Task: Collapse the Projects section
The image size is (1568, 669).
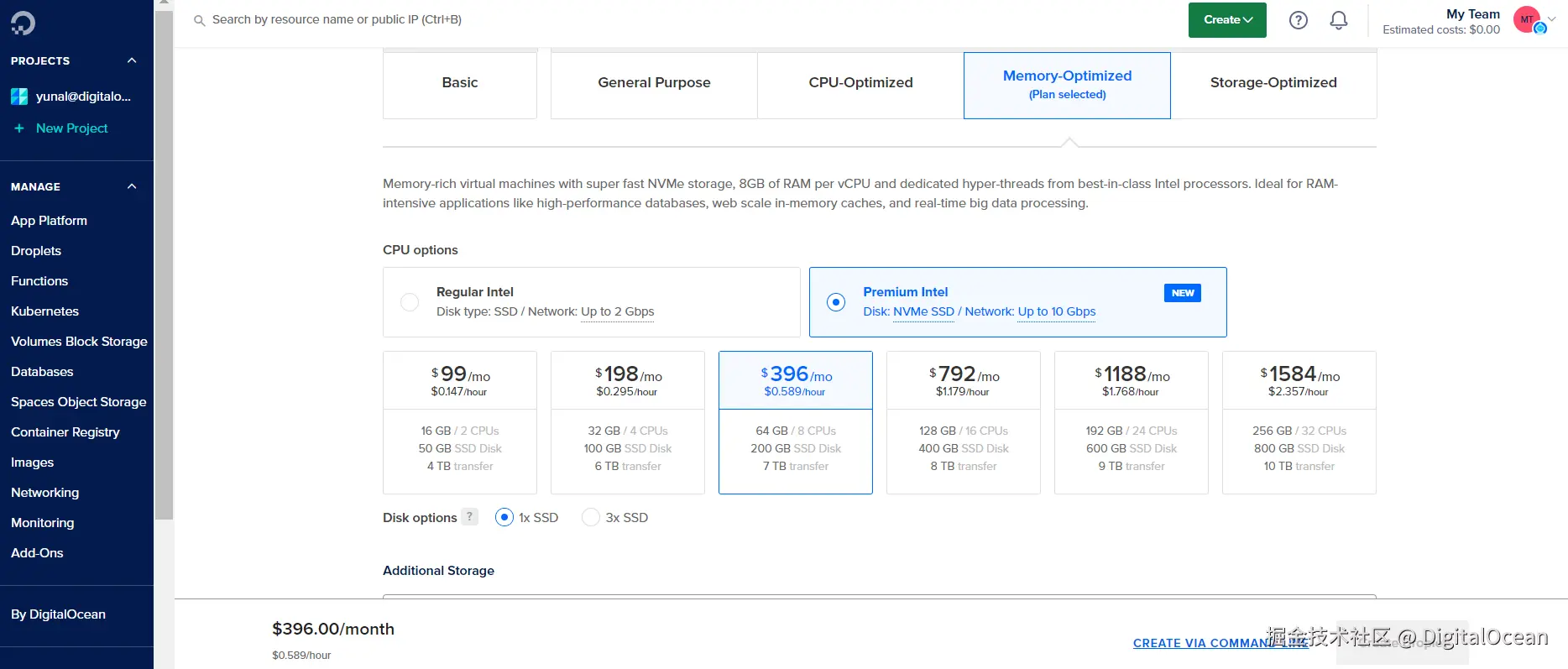Action: pos(132,60)
